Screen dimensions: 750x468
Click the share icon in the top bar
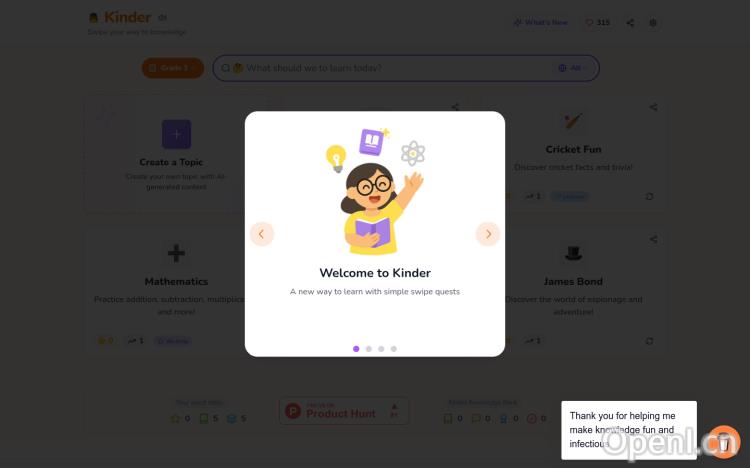pos(630,22)
